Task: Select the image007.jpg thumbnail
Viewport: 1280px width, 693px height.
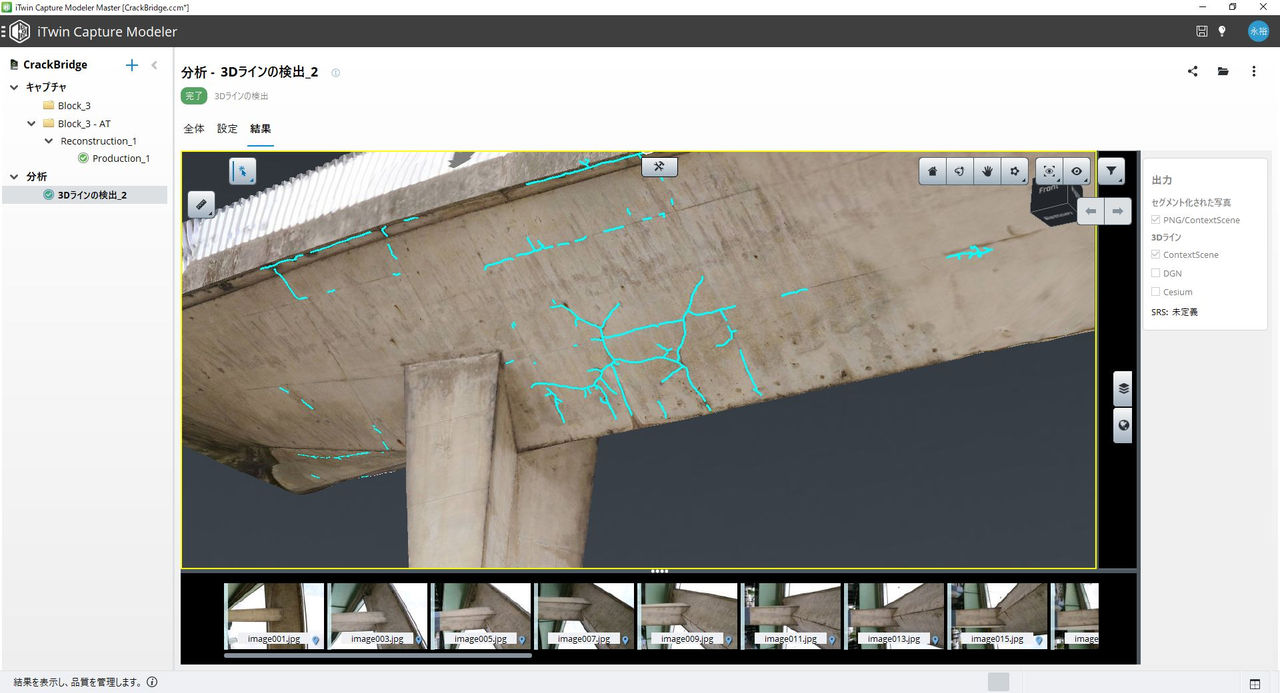Action: pos(585,616)
